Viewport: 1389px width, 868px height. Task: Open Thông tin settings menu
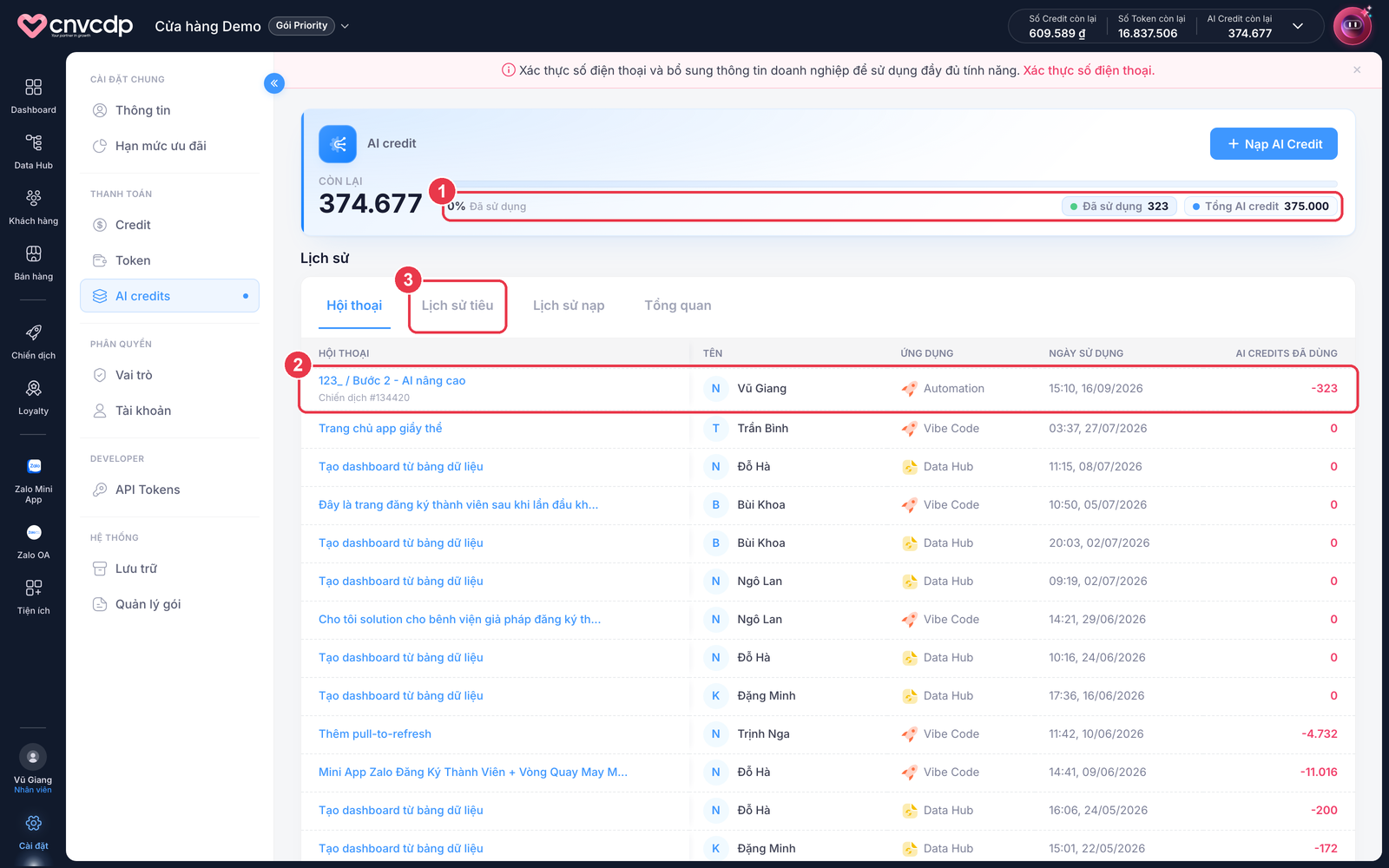[x=169, y=110]
